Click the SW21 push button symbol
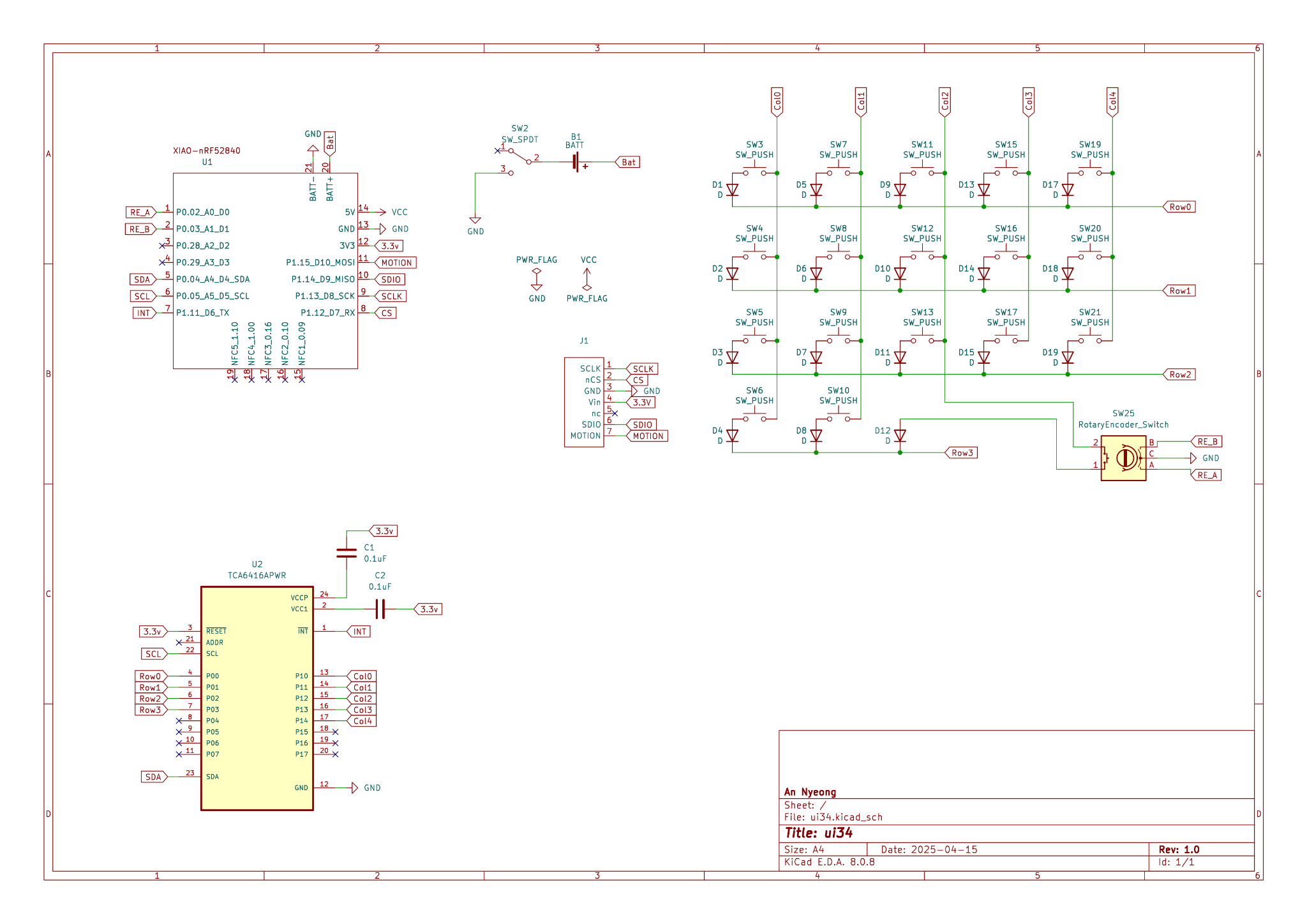 (x=1090, y=339)
